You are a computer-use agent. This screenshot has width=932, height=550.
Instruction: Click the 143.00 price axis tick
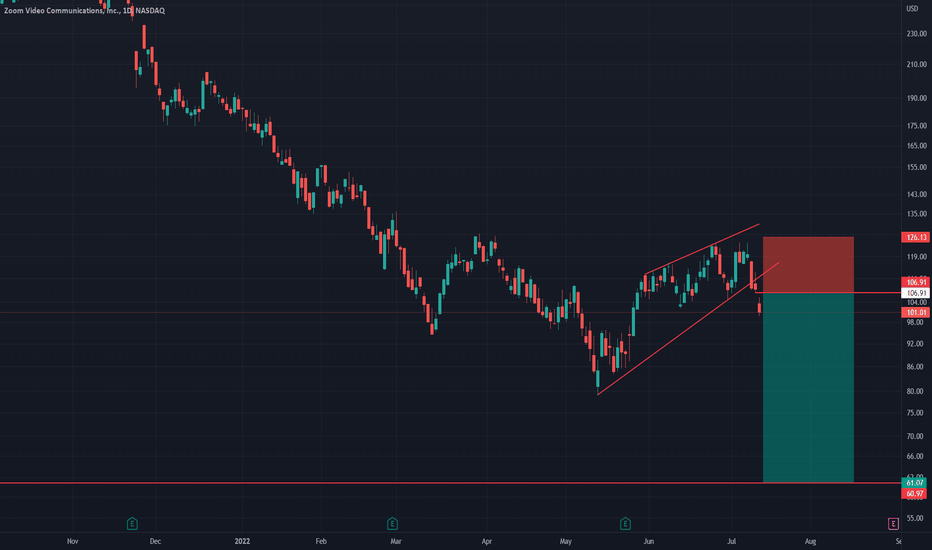(917, 194)
